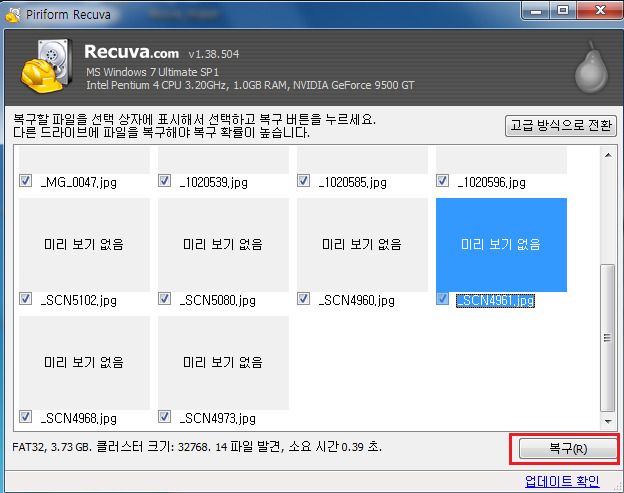The image size is (624, 493).
Task: Uncheck the _1020539.jpg checkbox
Action: [164, 181]
